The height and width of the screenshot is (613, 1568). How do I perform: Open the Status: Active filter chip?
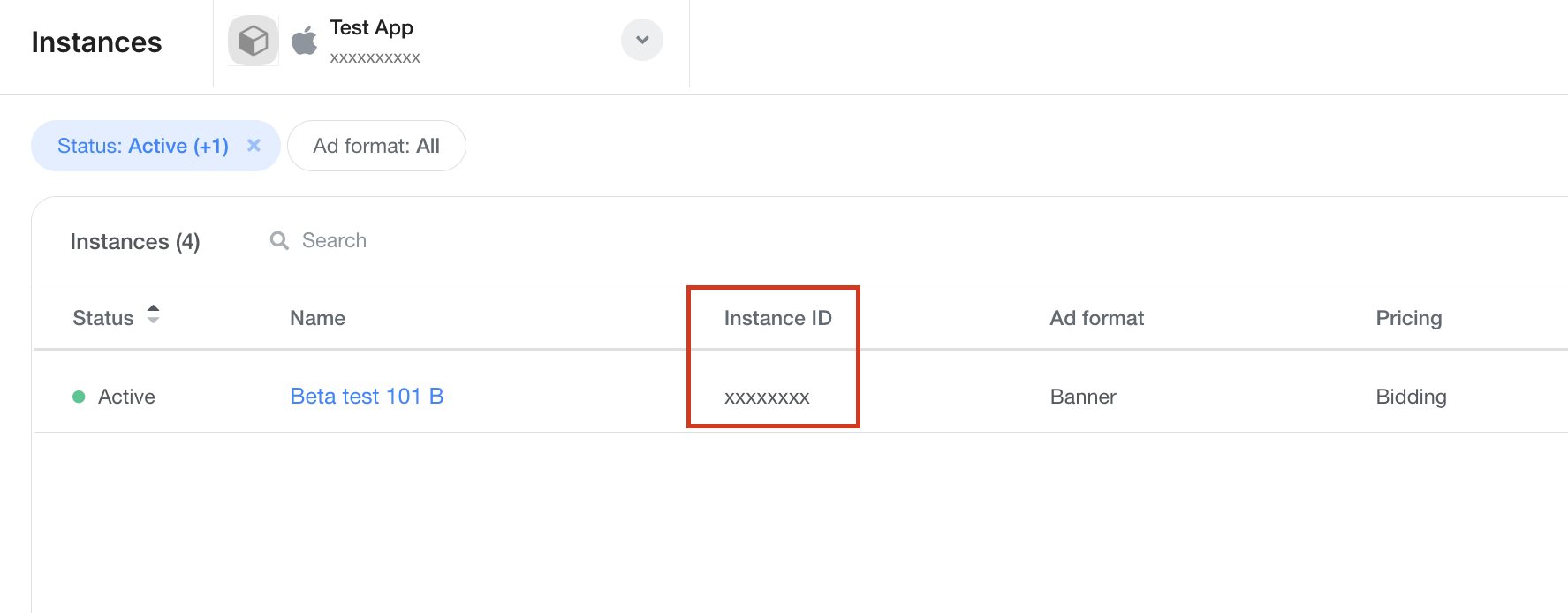142,146
